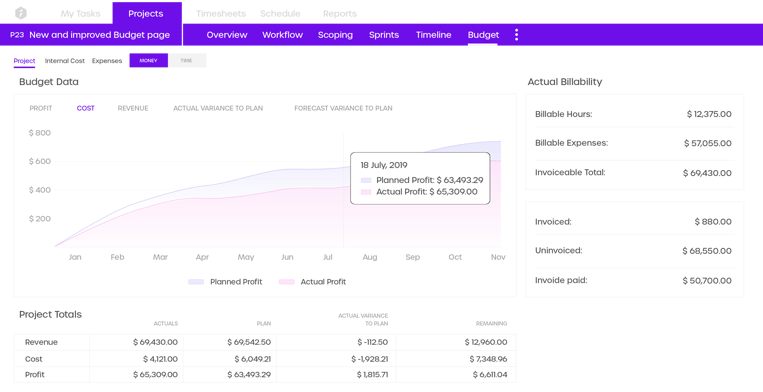This screenshot has width=763, height=392.
Task: Click the Revenue row label in Project Totals
Action: [41, 342]
